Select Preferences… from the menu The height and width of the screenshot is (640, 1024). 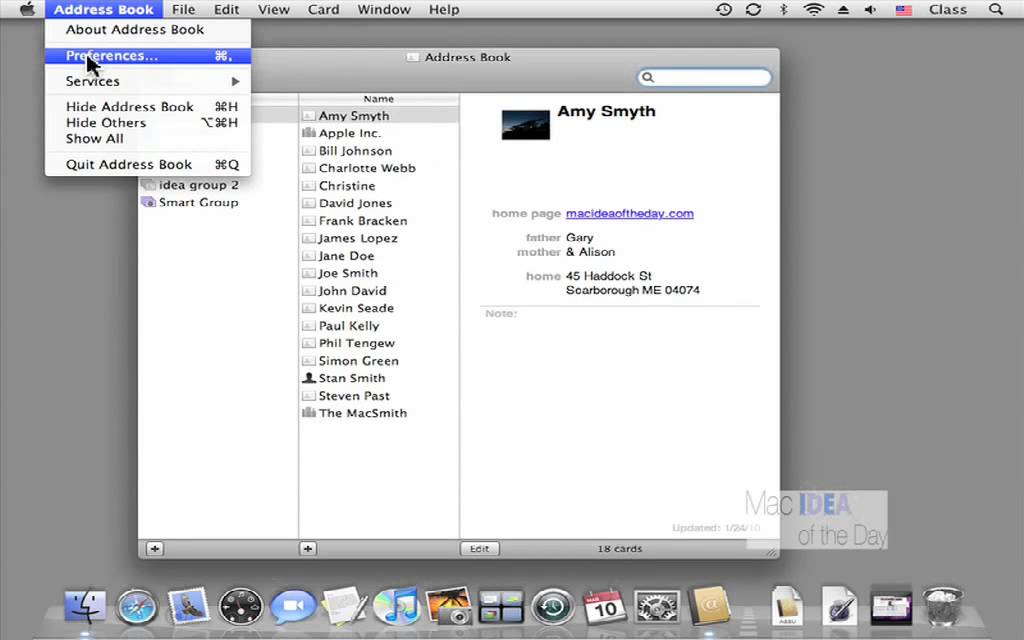point(148,56)
